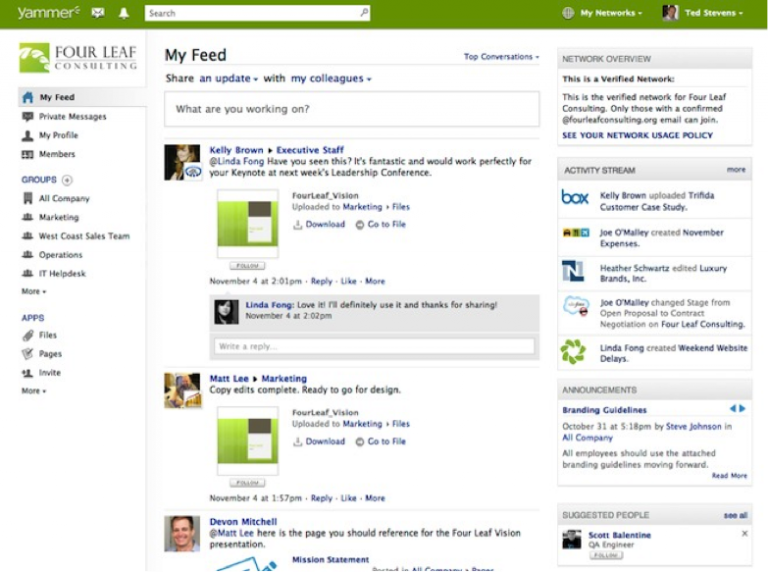Toggle Follow for Scott Balentine
This screenshot has height=572, width=768.
pos(605,555)
